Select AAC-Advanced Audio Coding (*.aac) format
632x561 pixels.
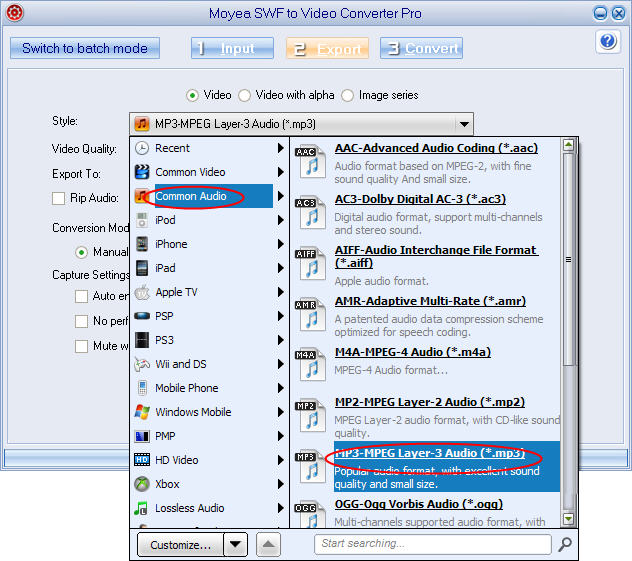coord(436,148)
